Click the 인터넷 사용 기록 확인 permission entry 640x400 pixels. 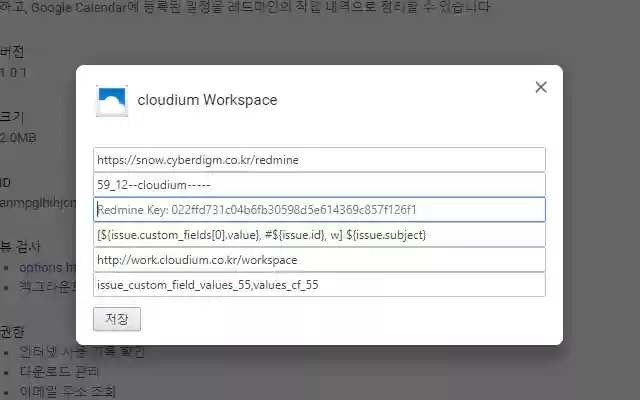[x=82, y=351]
